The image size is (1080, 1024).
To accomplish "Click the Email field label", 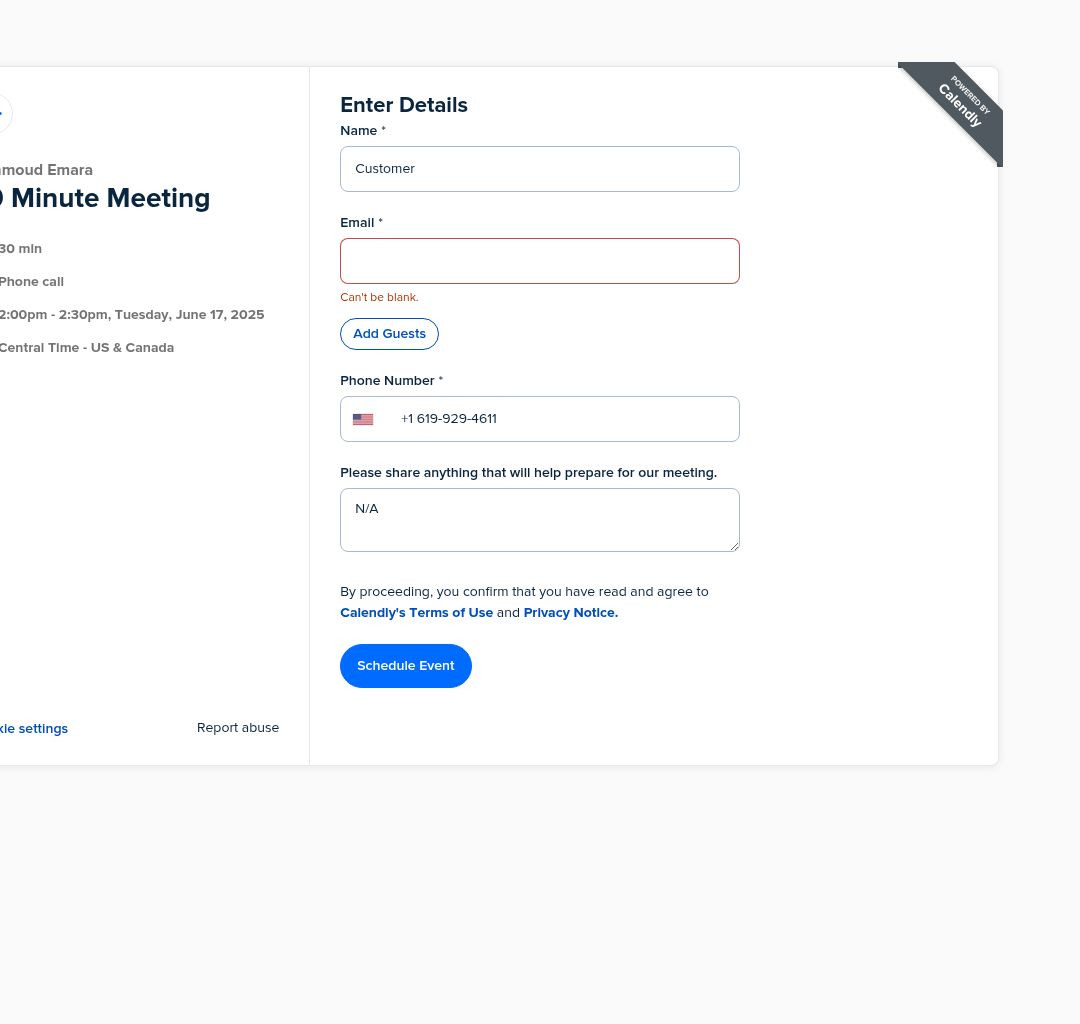I will point(357,222).
